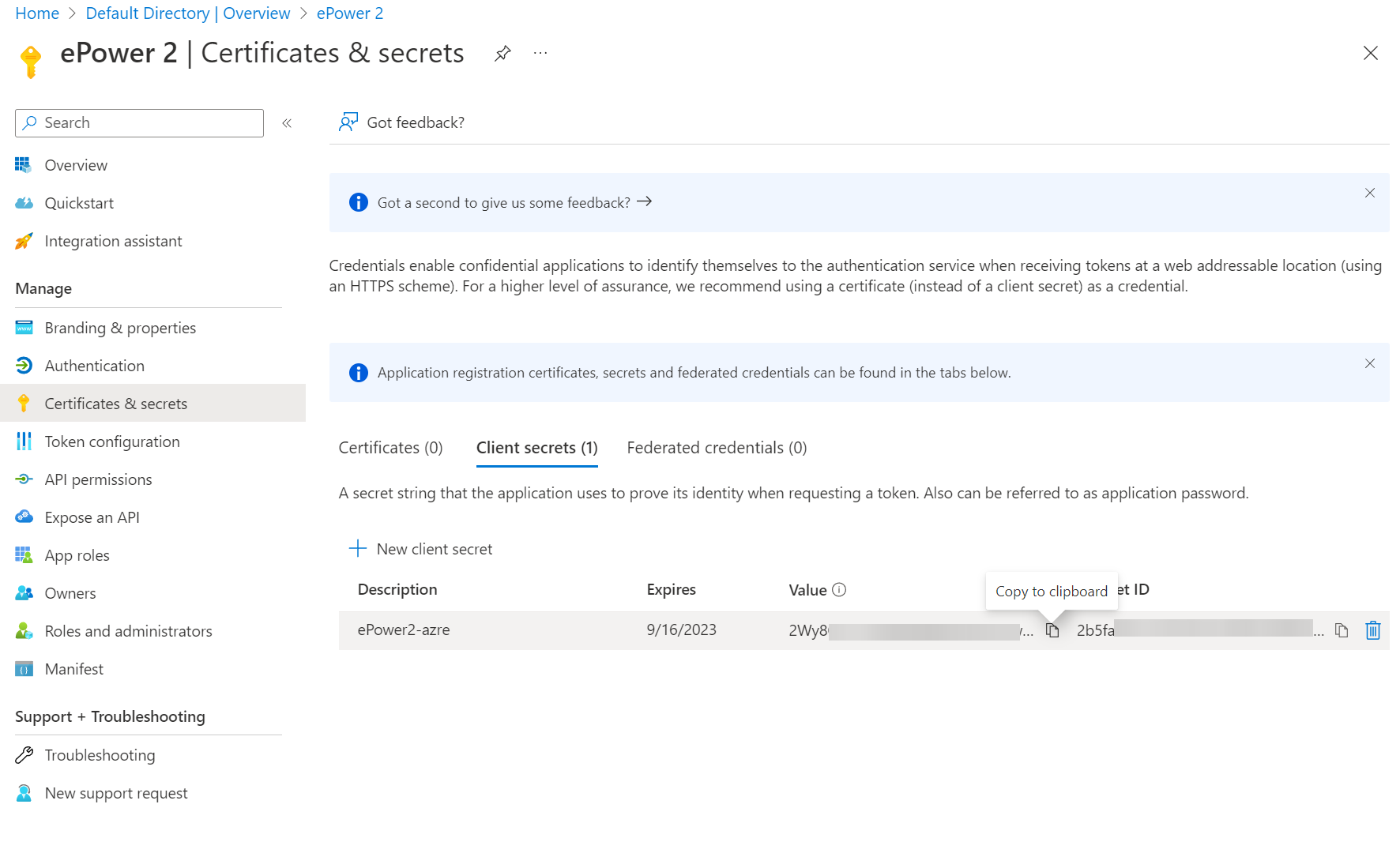Open App roles page
The width and height of the screenshot is (1400, 868).
[77, 555]
